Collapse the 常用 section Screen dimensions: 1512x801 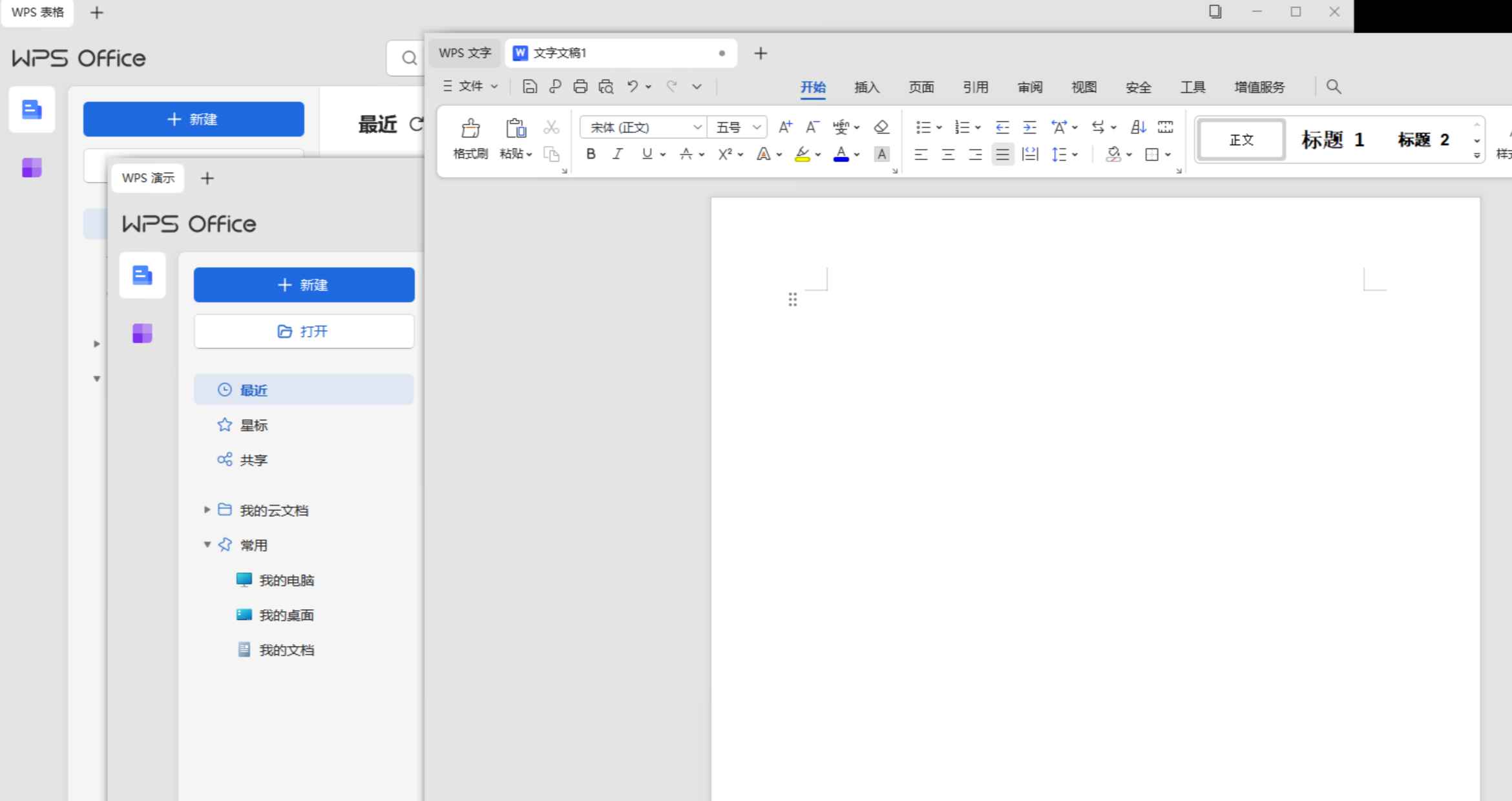(207, 545)
